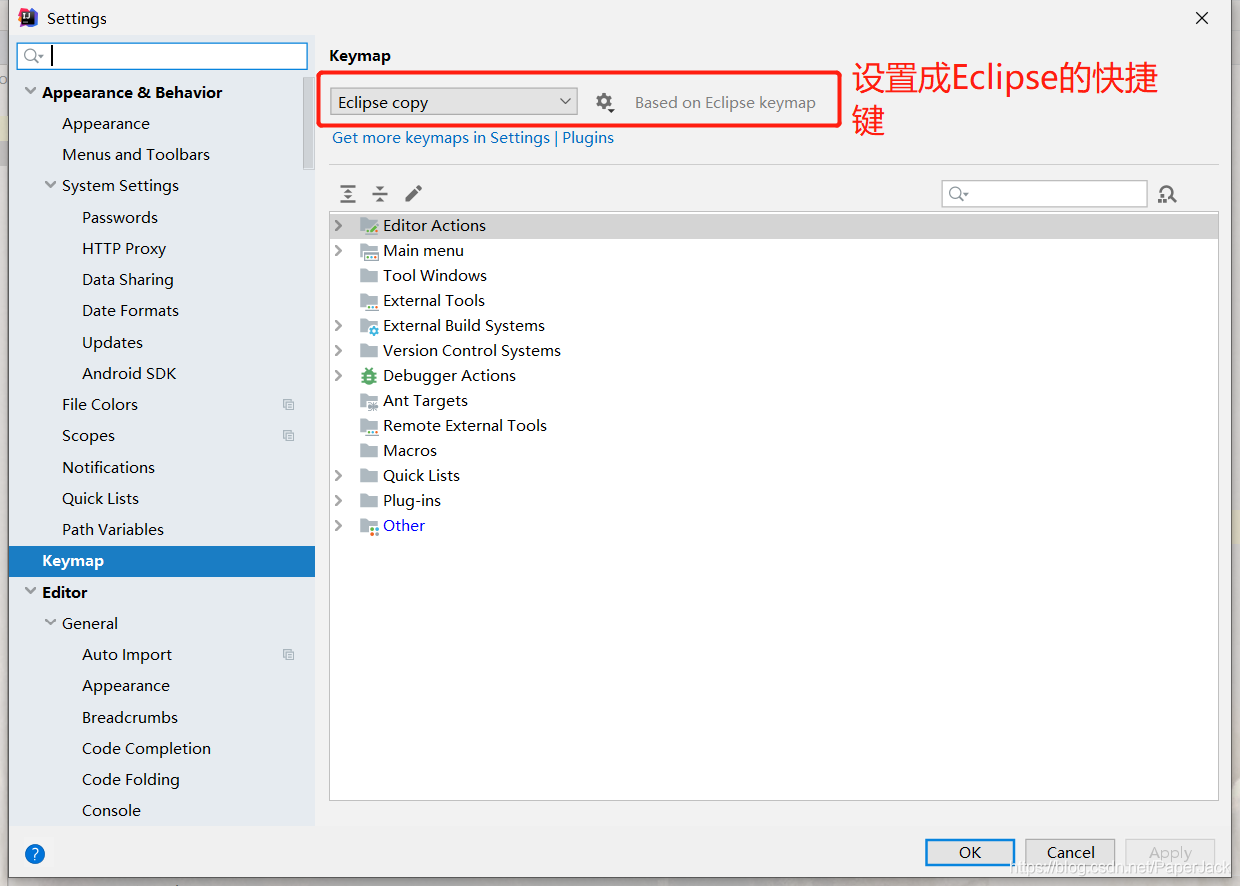Viewport: 1240px width, 886px height.
Task: Click the Macros folder icon
Action: tap(369, 451)
